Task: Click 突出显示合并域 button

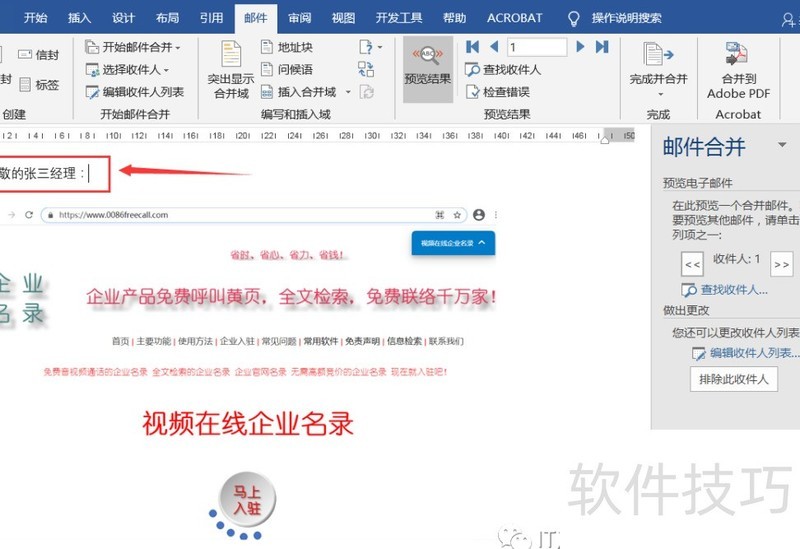Action: [x=231, y=70]
